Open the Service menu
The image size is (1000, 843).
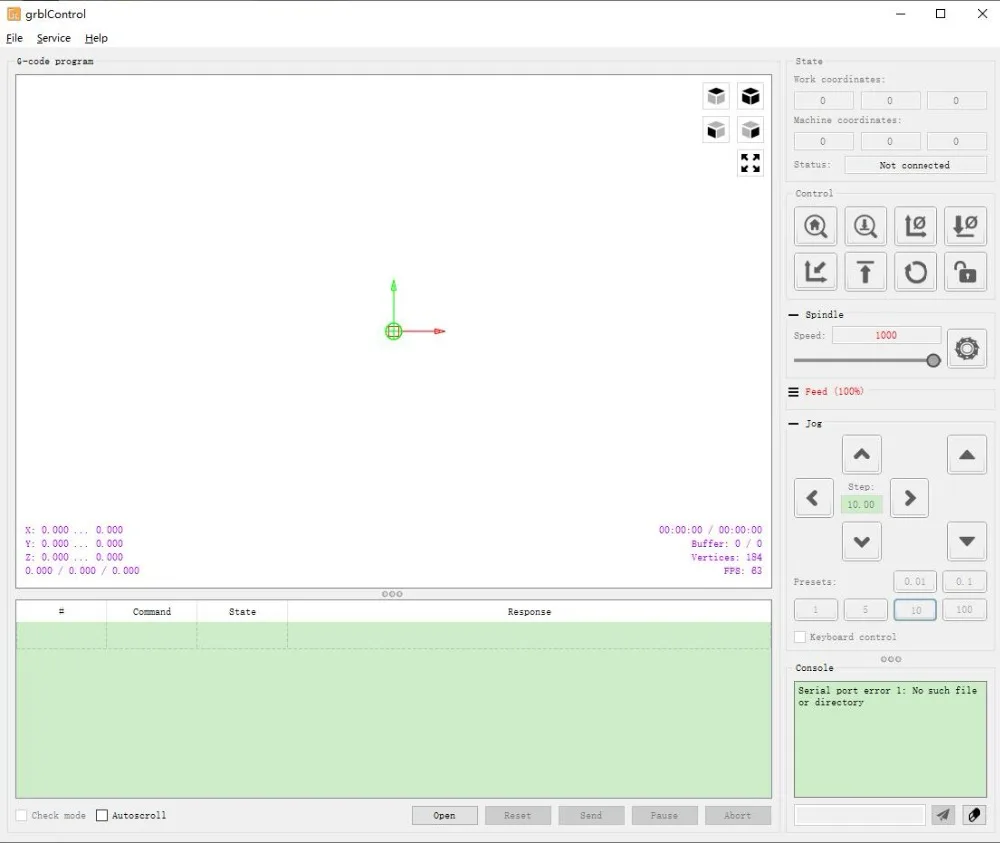pyautogui.click(x=54, y=38)
